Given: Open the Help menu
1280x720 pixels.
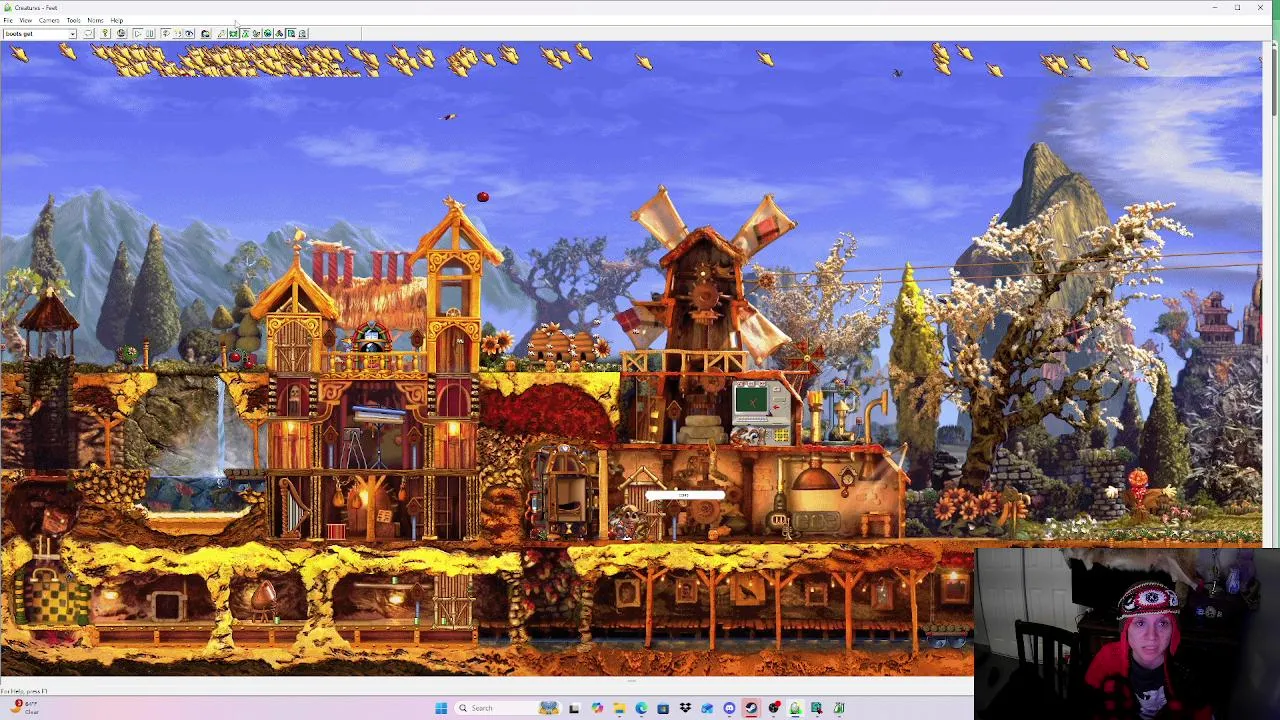Looking at the screenshot, I should pyautogui.click(x=117, y=20).
